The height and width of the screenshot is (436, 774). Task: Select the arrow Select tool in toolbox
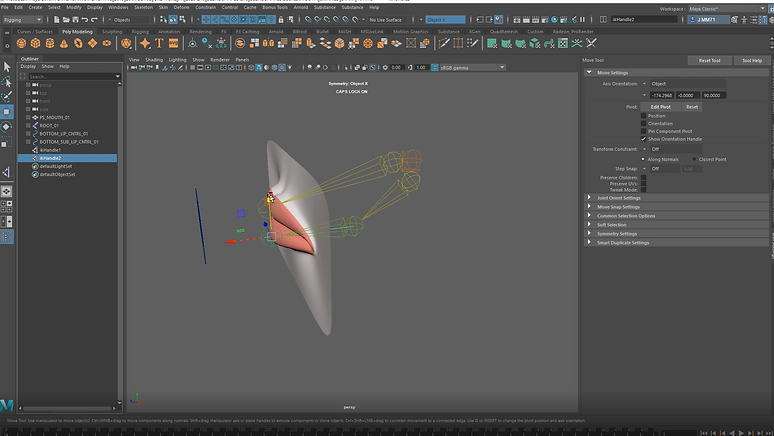(x=7, y=67)
